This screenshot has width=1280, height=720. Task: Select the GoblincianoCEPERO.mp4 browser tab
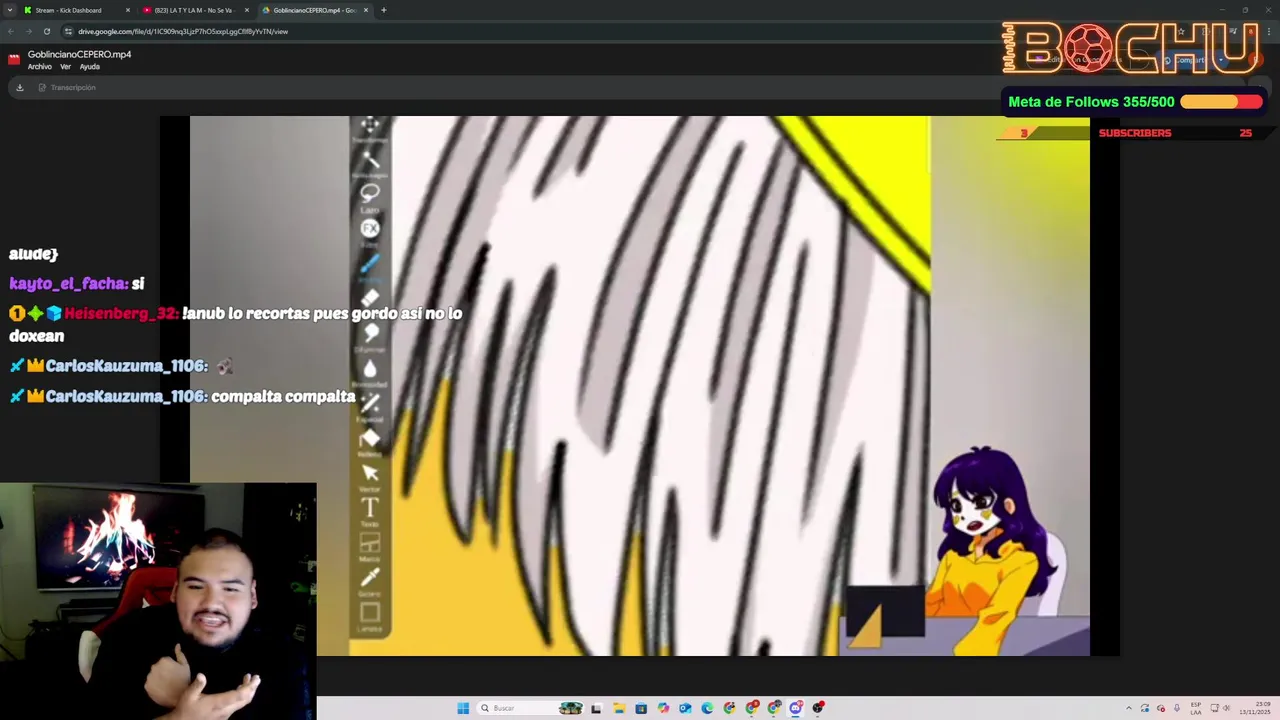point(314,10)
